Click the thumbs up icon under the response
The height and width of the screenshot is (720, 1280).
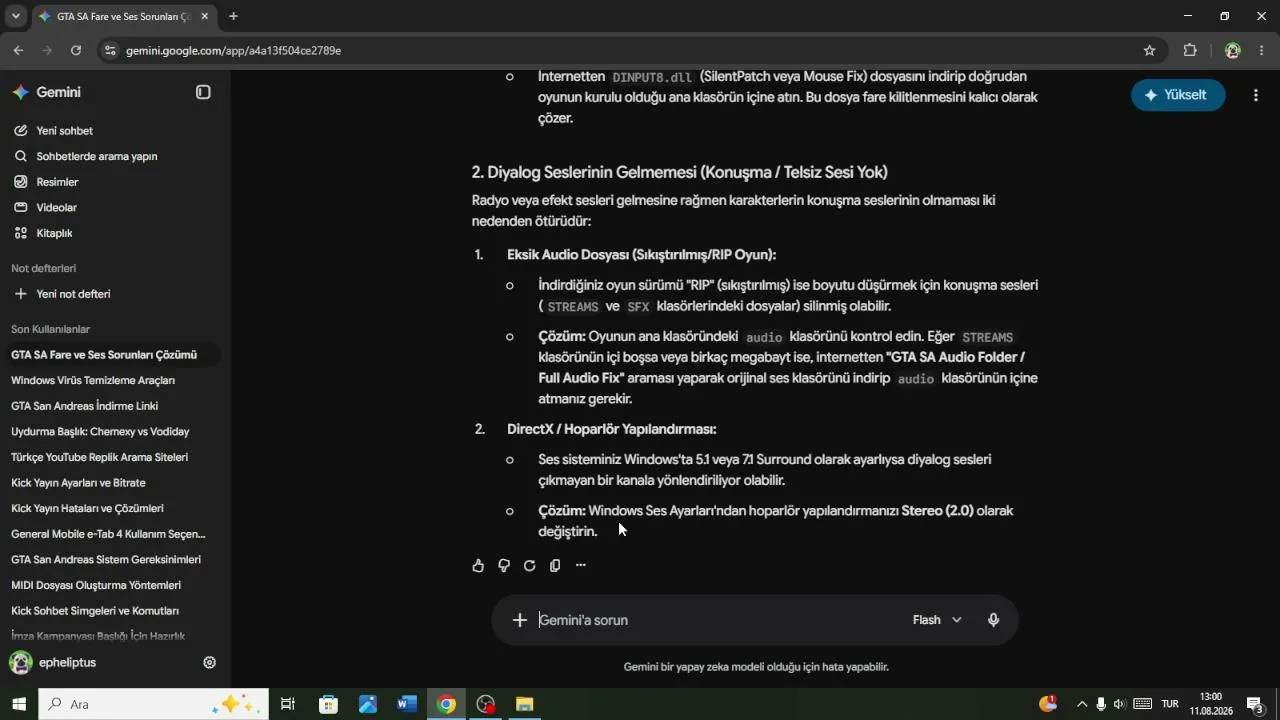click(x=478, y=566)
